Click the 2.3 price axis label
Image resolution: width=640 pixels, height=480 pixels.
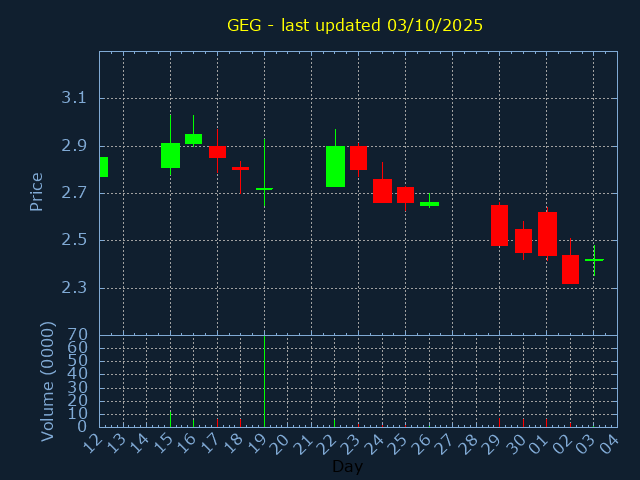click(74, 288)
